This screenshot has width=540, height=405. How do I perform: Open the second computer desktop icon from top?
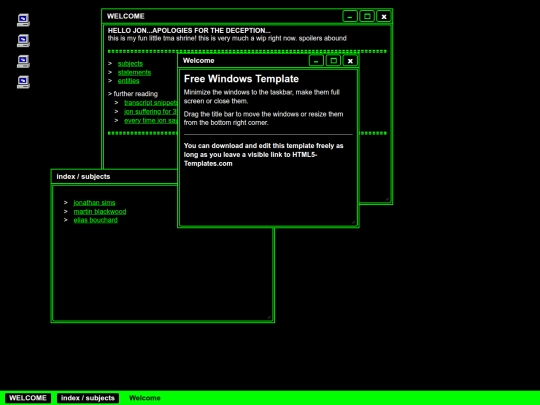point(23,41)
